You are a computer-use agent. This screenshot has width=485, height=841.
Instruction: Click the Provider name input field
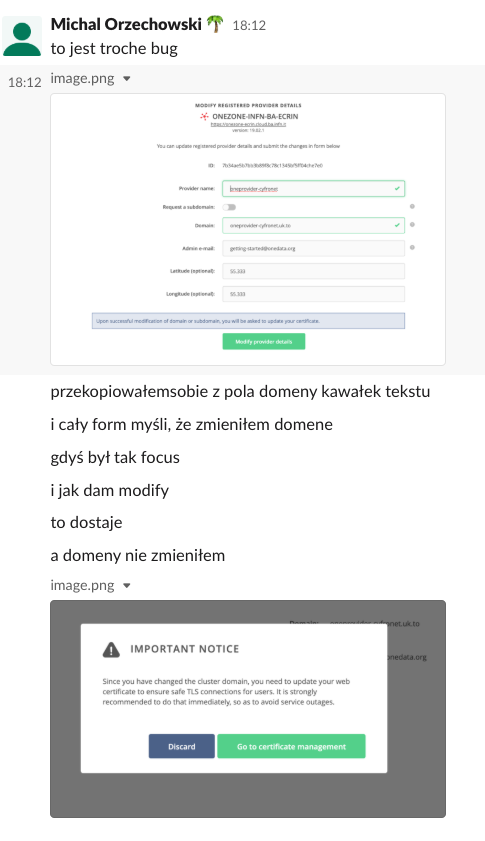(313, 189)
